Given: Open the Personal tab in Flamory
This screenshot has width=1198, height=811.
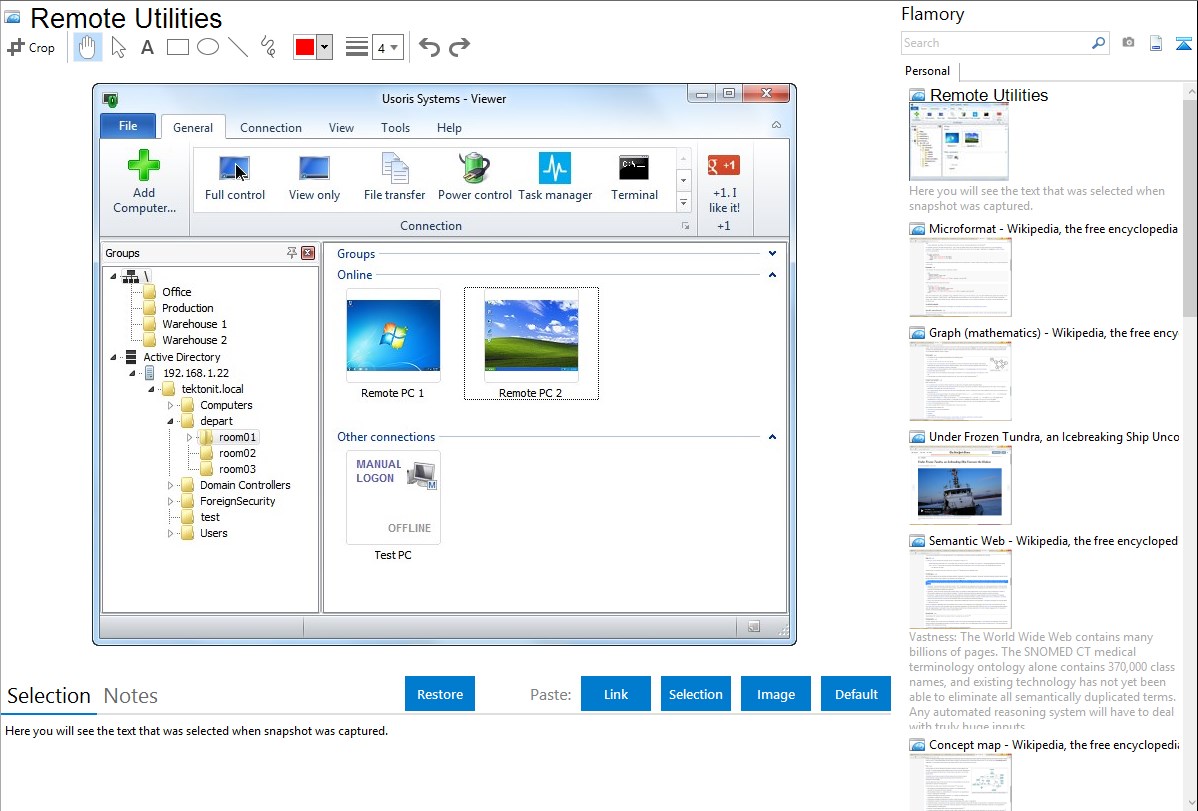Looking at the screenshot, I should 927,71.
